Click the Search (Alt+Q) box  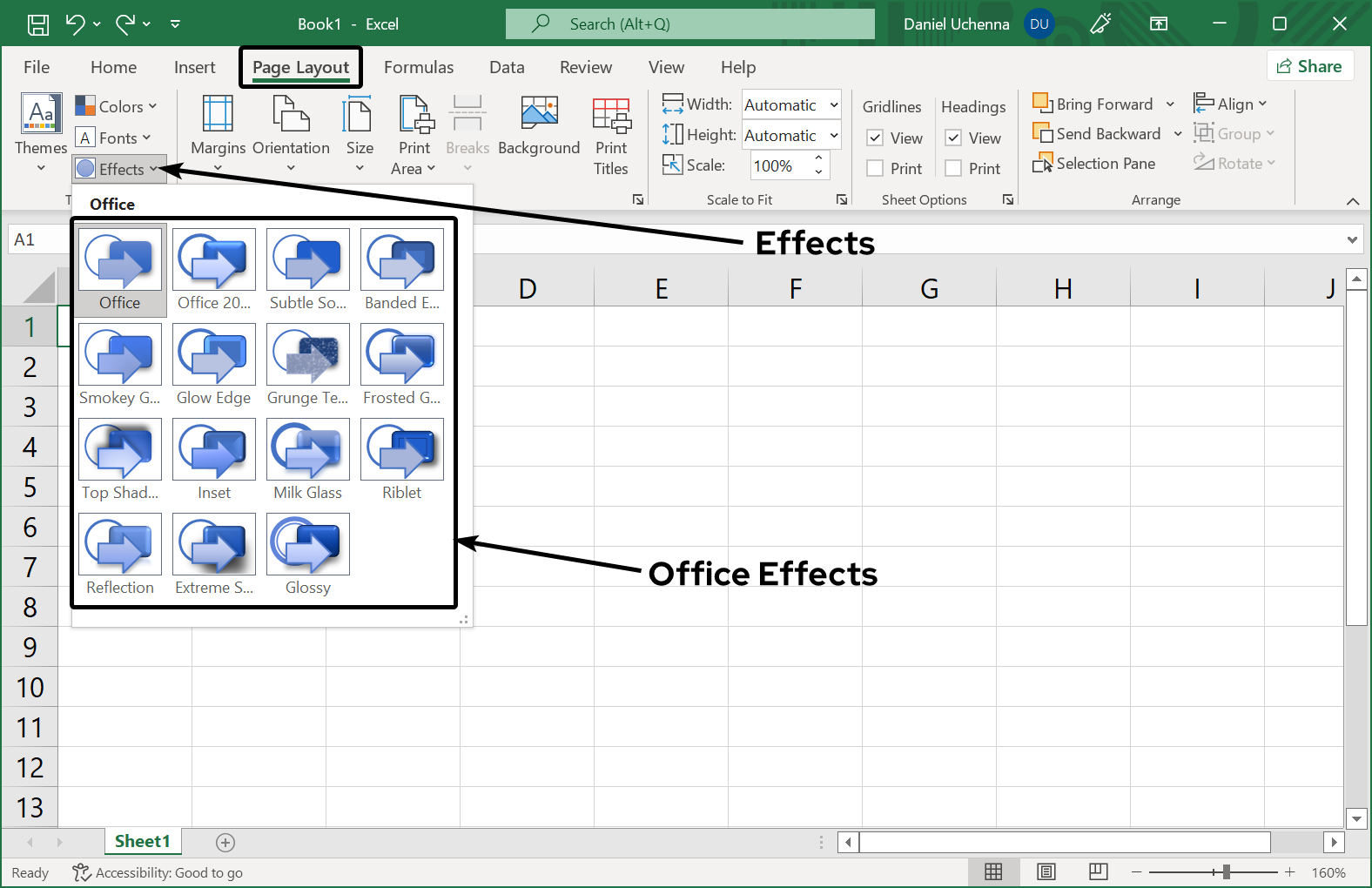tap(689, 24)
